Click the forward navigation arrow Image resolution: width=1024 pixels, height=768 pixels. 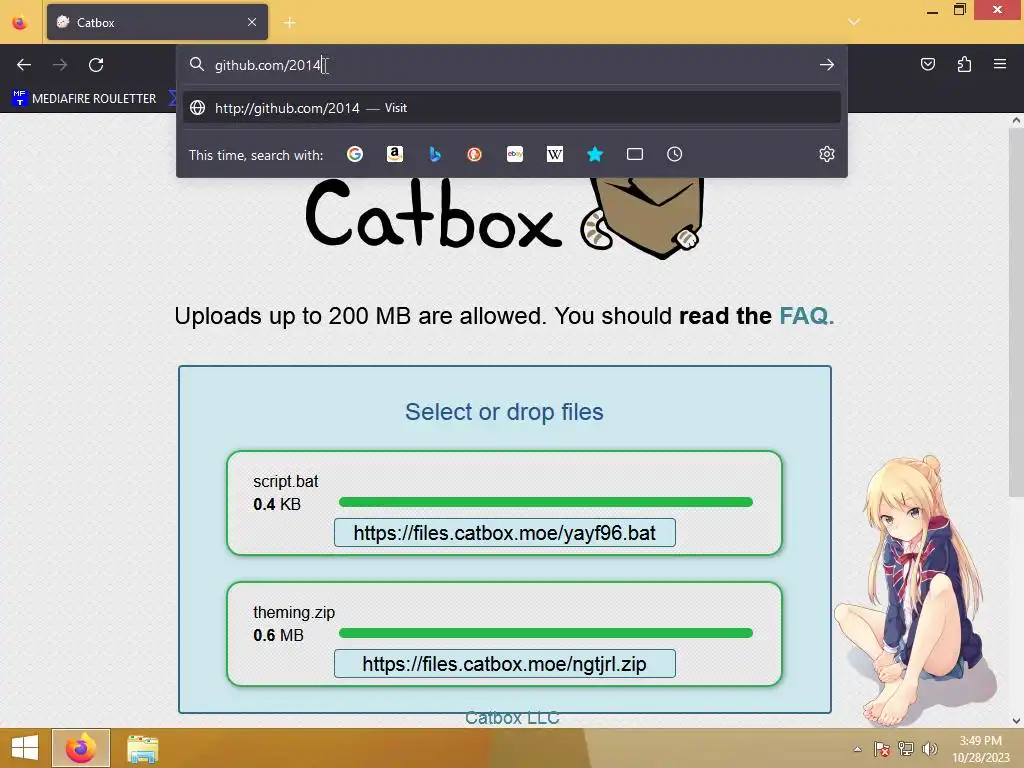[x=60, y=65]
